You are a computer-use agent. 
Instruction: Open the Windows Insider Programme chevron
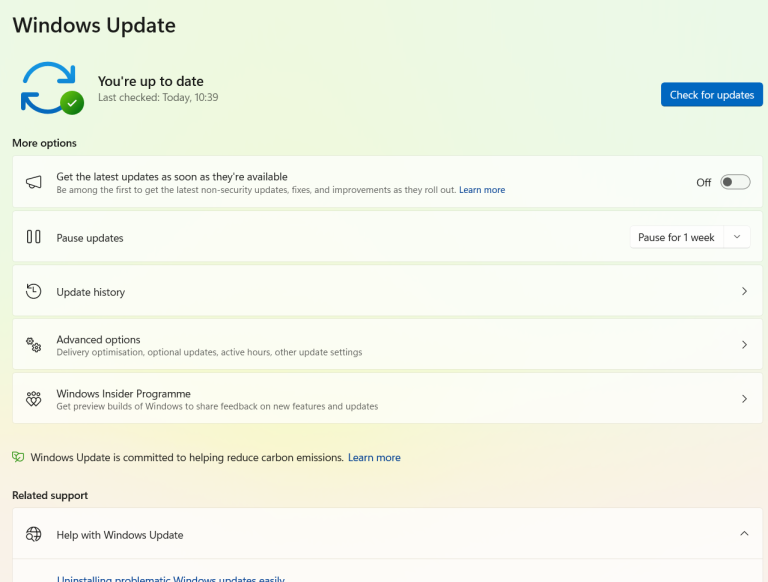pyautogui.click(x=743, y=399)
